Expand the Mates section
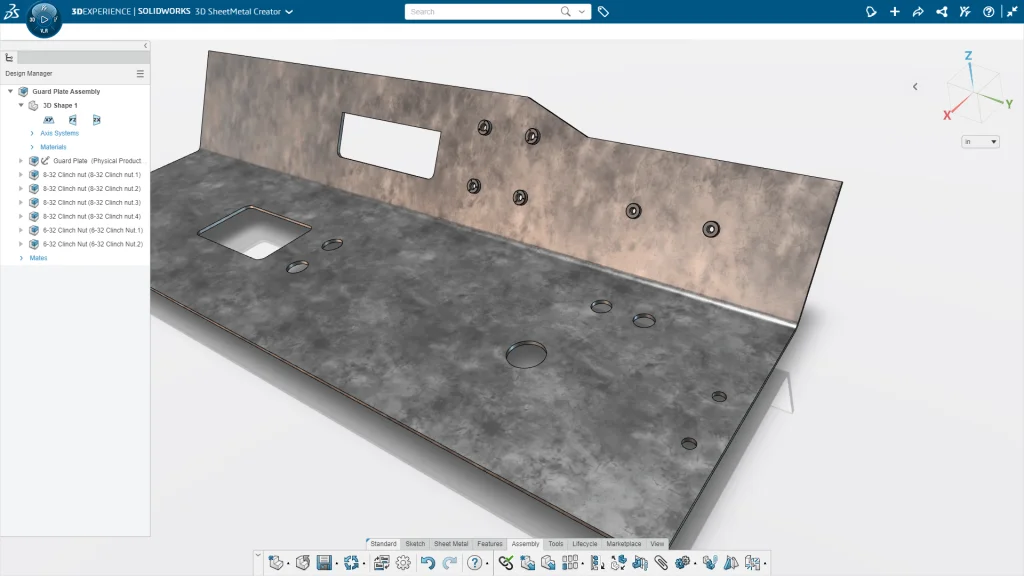1024x576 pixels. coord(21,258)
